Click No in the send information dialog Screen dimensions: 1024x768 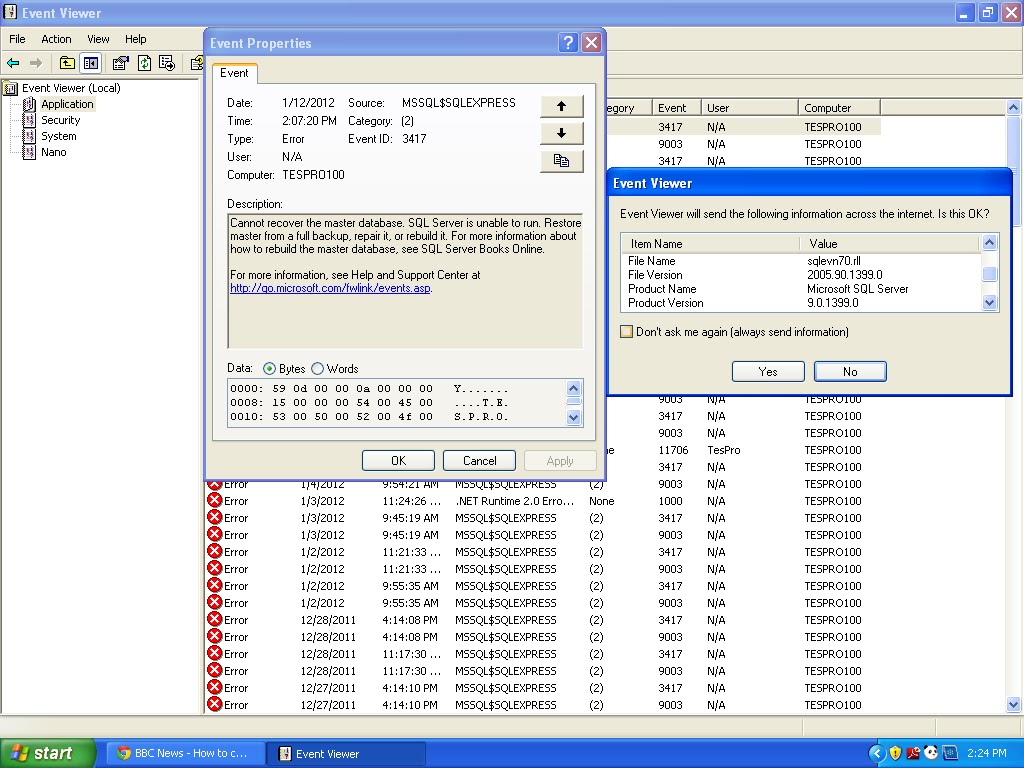(849, 371)
